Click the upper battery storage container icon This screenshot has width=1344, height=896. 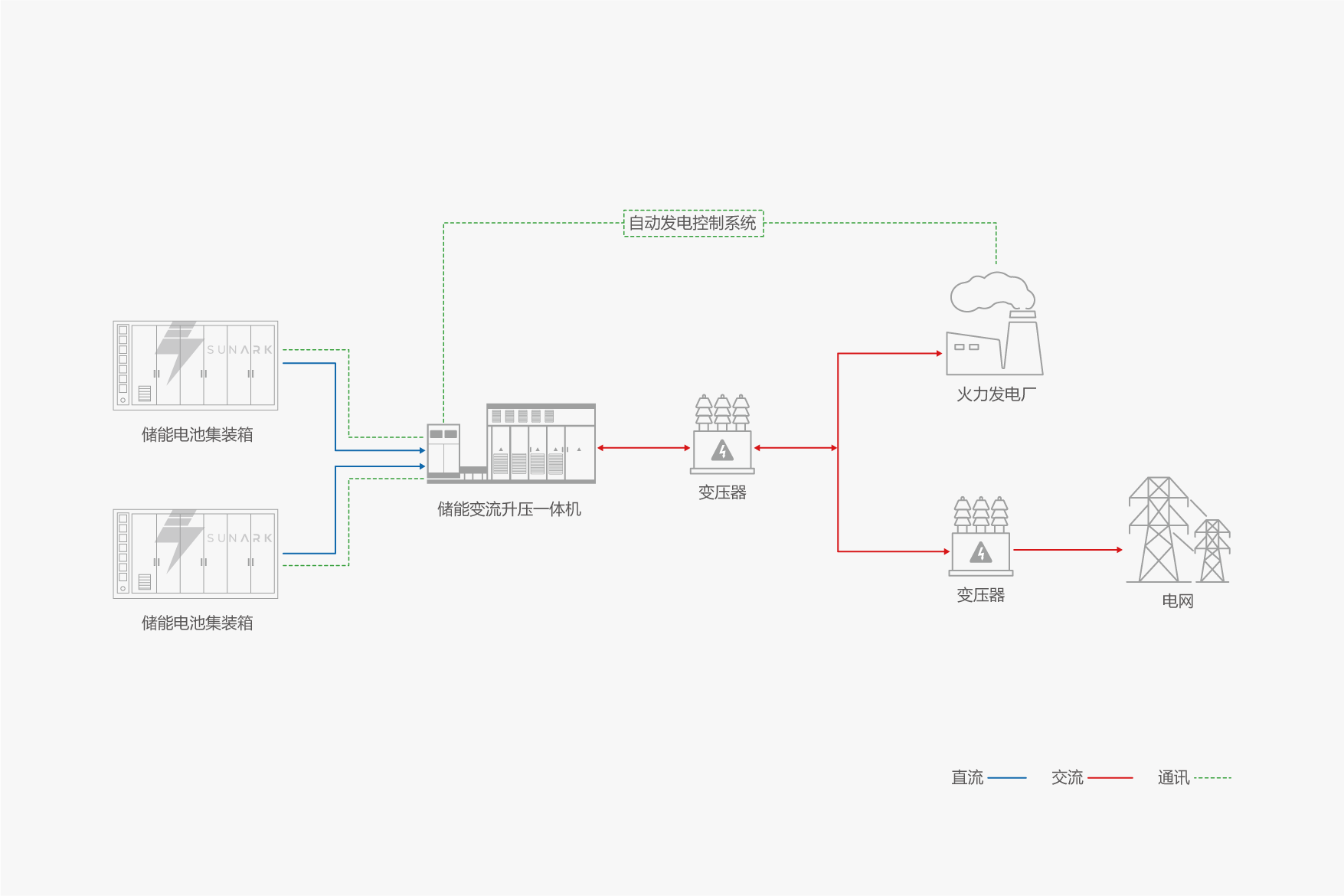pos(195,365)
